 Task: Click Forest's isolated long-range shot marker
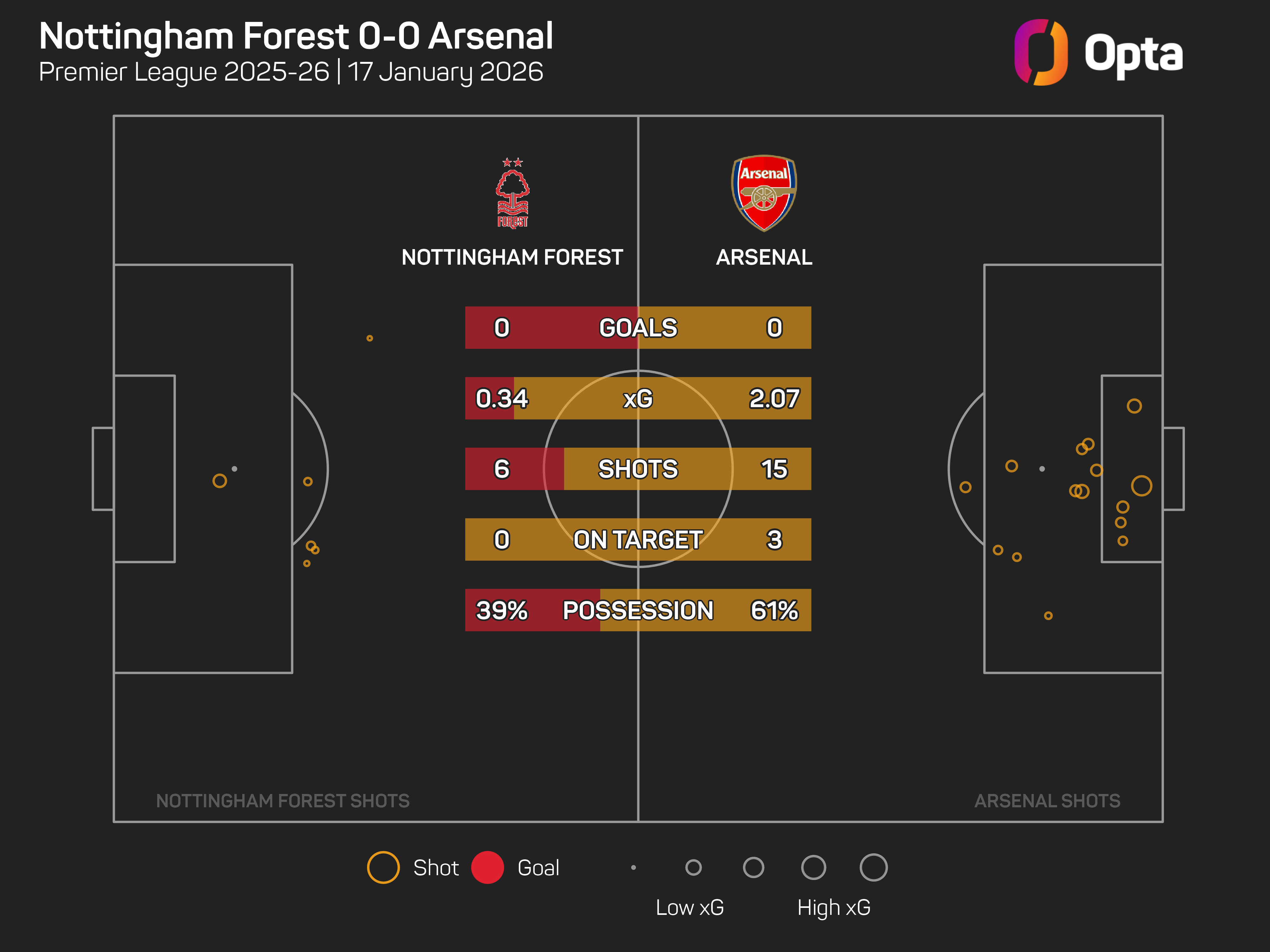pos(370,339)
